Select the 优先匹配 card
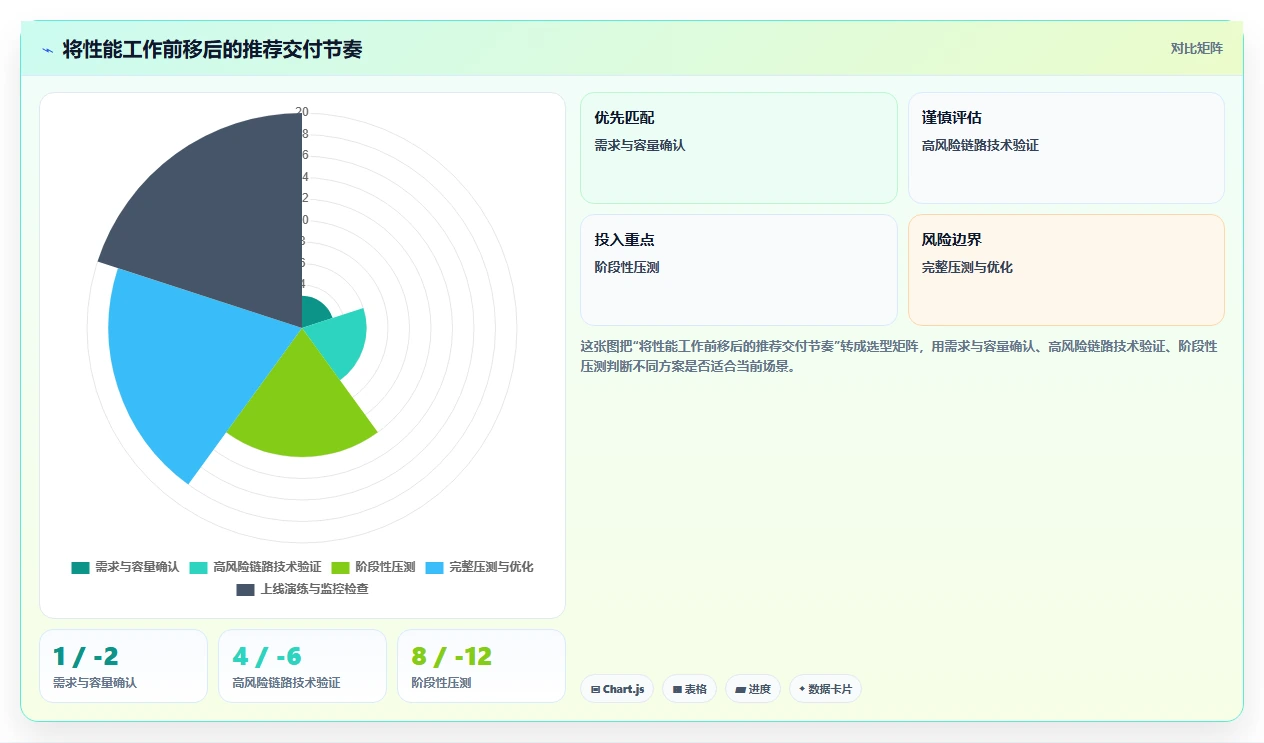The image size is (1264, 743). 739,148
